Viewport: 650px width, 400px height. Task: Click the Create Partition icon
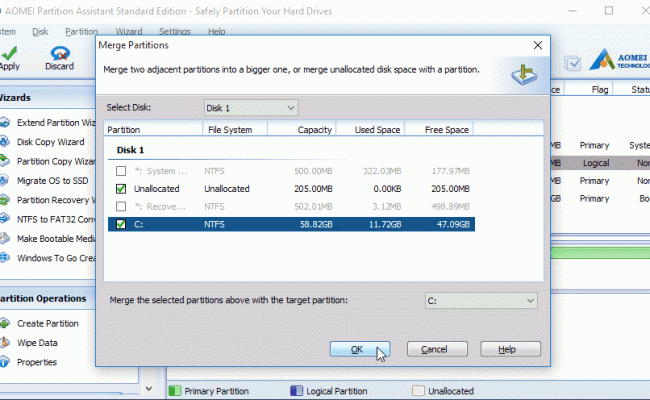(5, 323)
